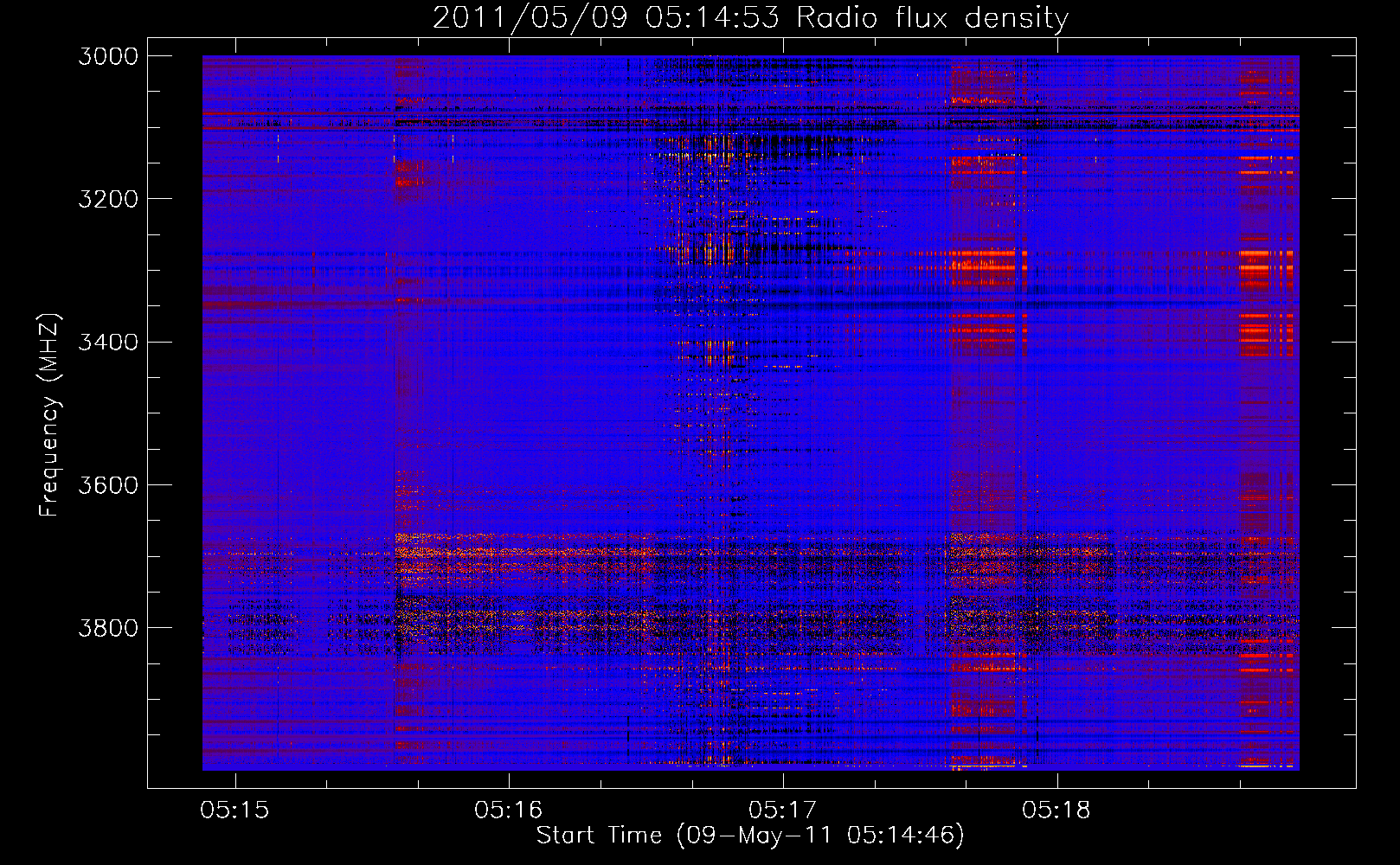The image size is (1400, 865).
Task: Select the 3200 frequency tick label
Action: tap(108, 199)
